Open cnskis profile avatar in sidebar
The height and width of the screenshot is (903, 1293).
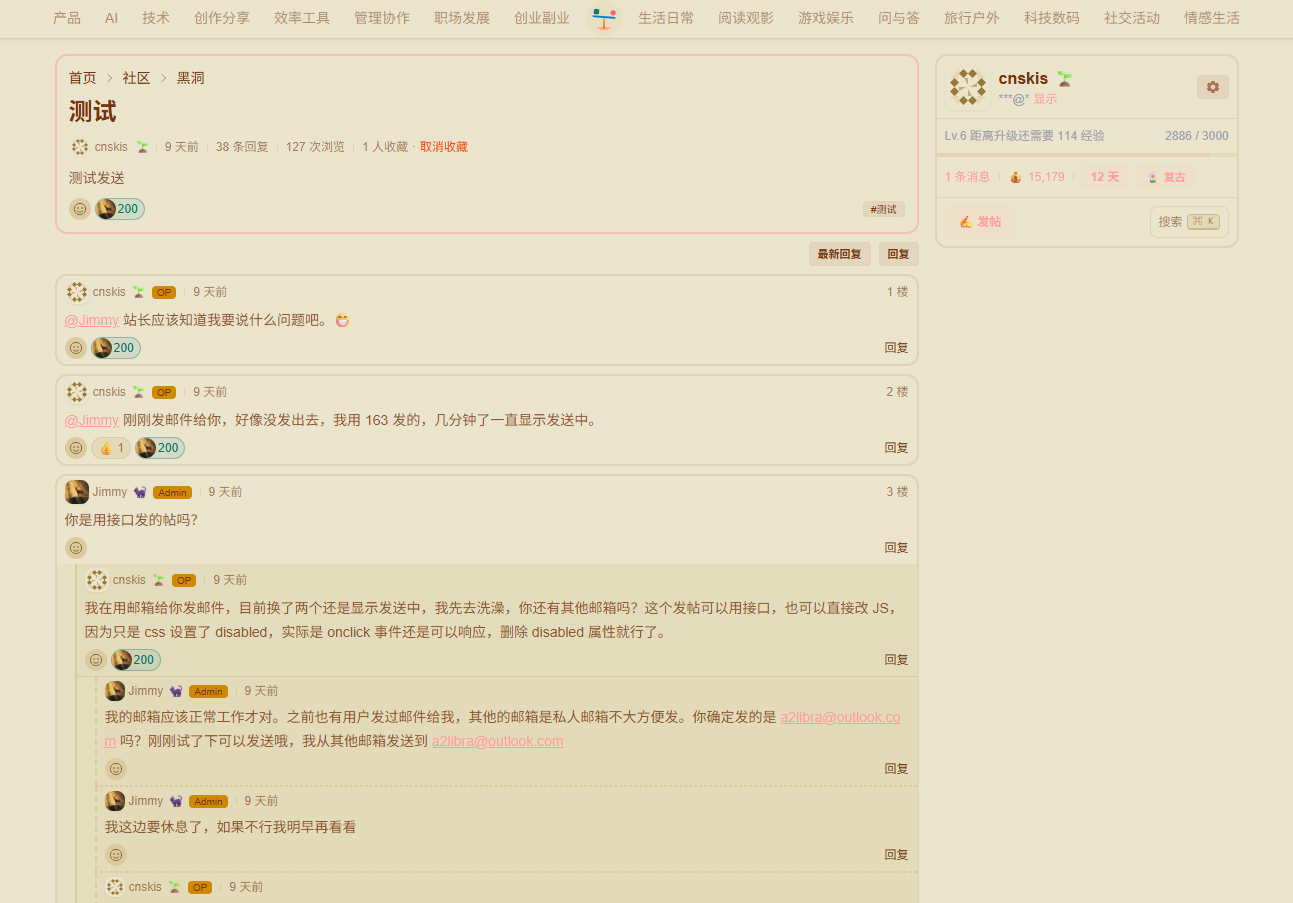(967, 88)
